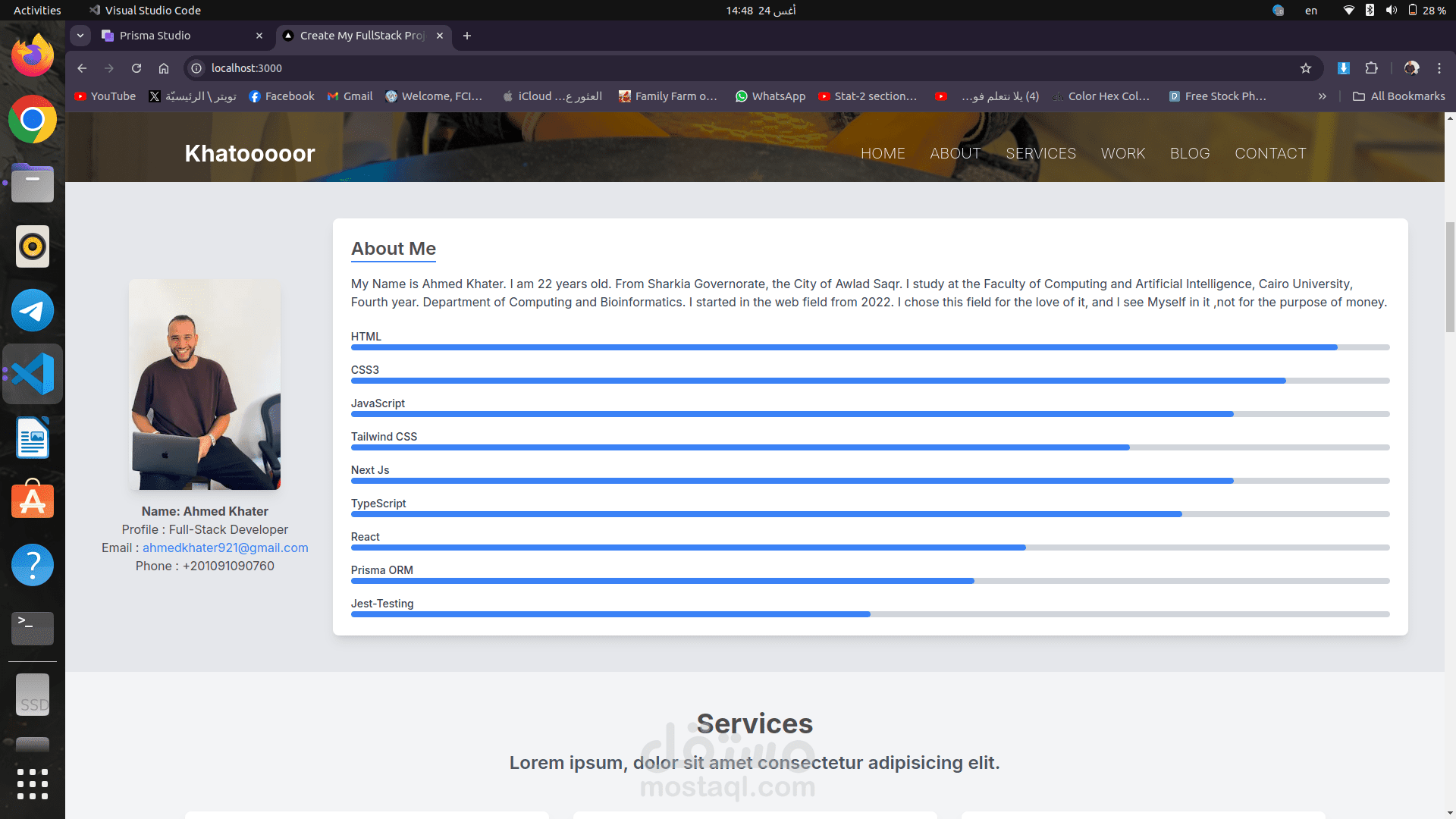Open the Activities overview
Image resolution: width=1456 pixels, height=819 pixels.
[37, 11]
